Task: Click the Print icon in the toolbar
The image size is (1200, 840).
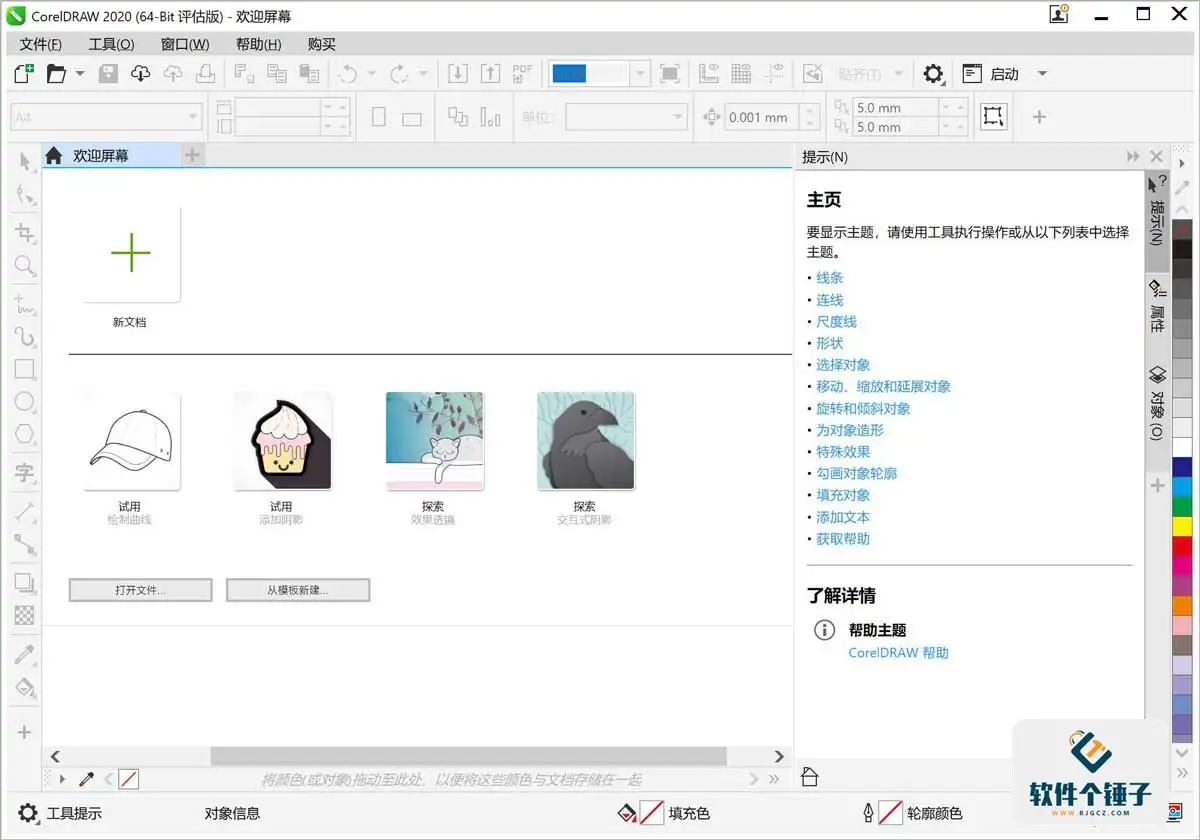Action: [205, 74]
